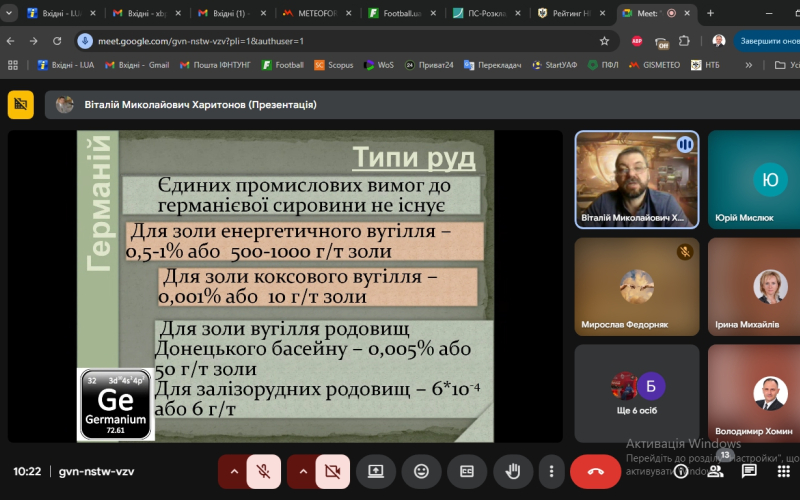Open the 'Ще 6 осіб' tile
Viewport: 800px width, 500px height.
click(x=637, y=393)
